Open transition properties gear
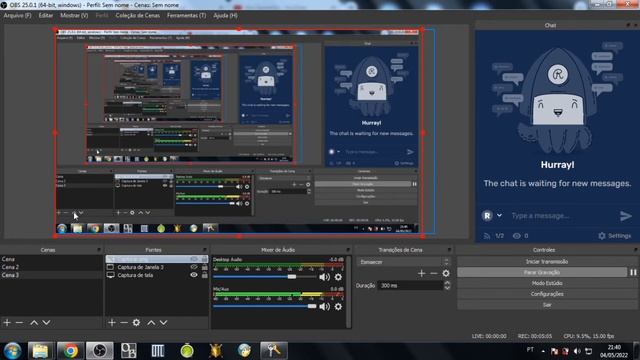Screen dimensions: 640x360 (x=446, y=273)
